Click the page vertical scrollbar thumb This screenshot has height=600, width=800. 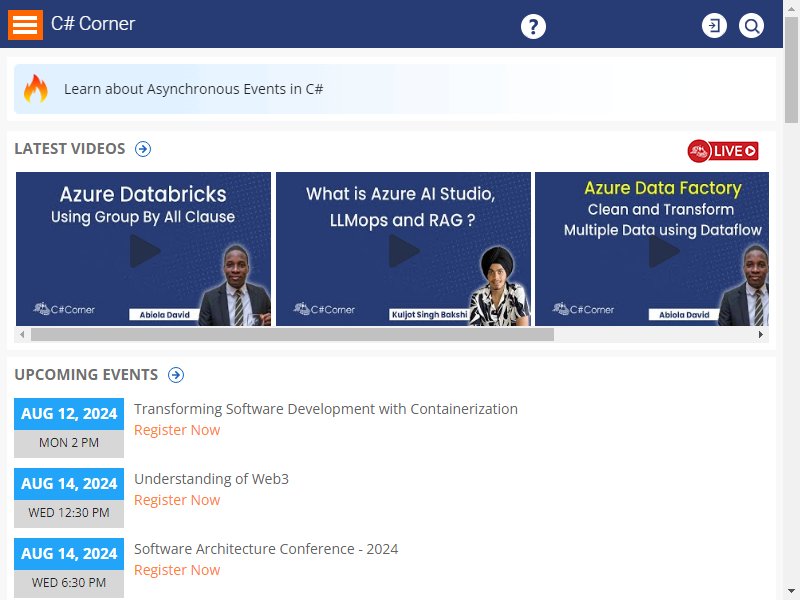791,70
